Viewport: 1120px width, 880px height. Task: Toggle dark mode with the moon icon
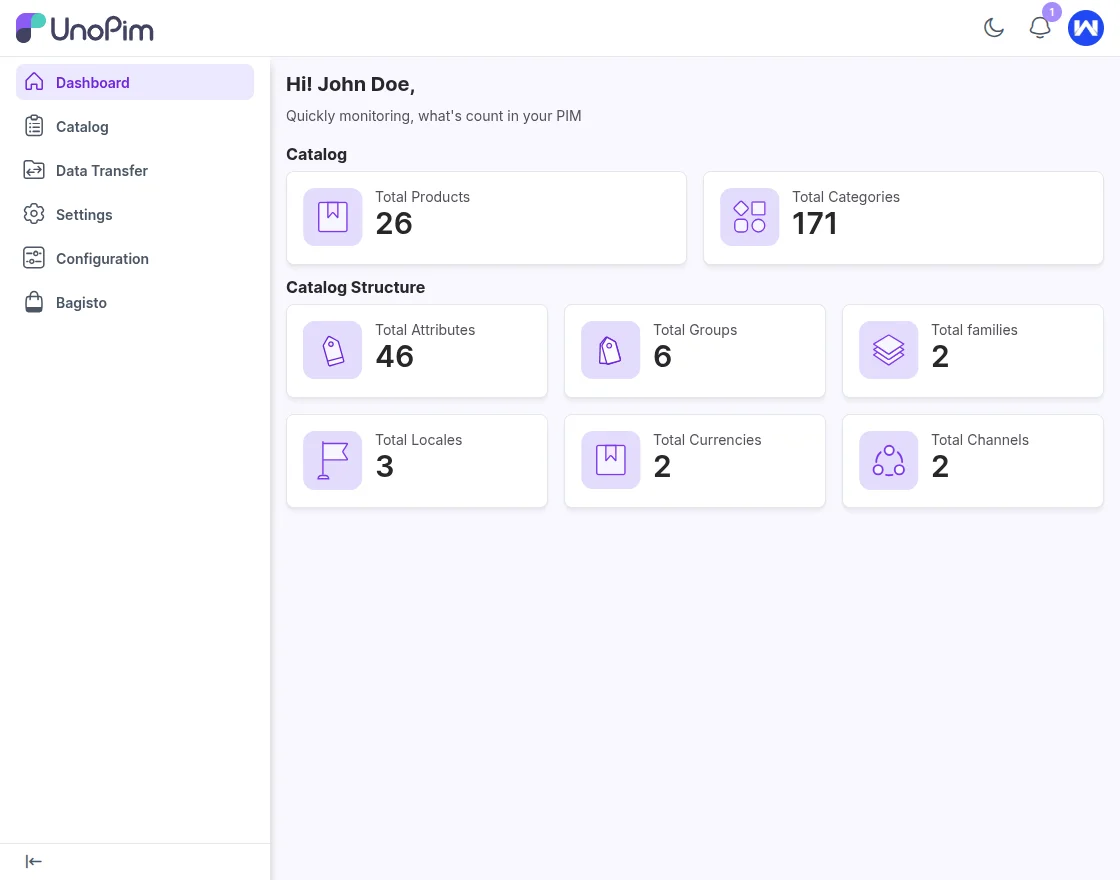pyautogui.click(x=994, y=28)
